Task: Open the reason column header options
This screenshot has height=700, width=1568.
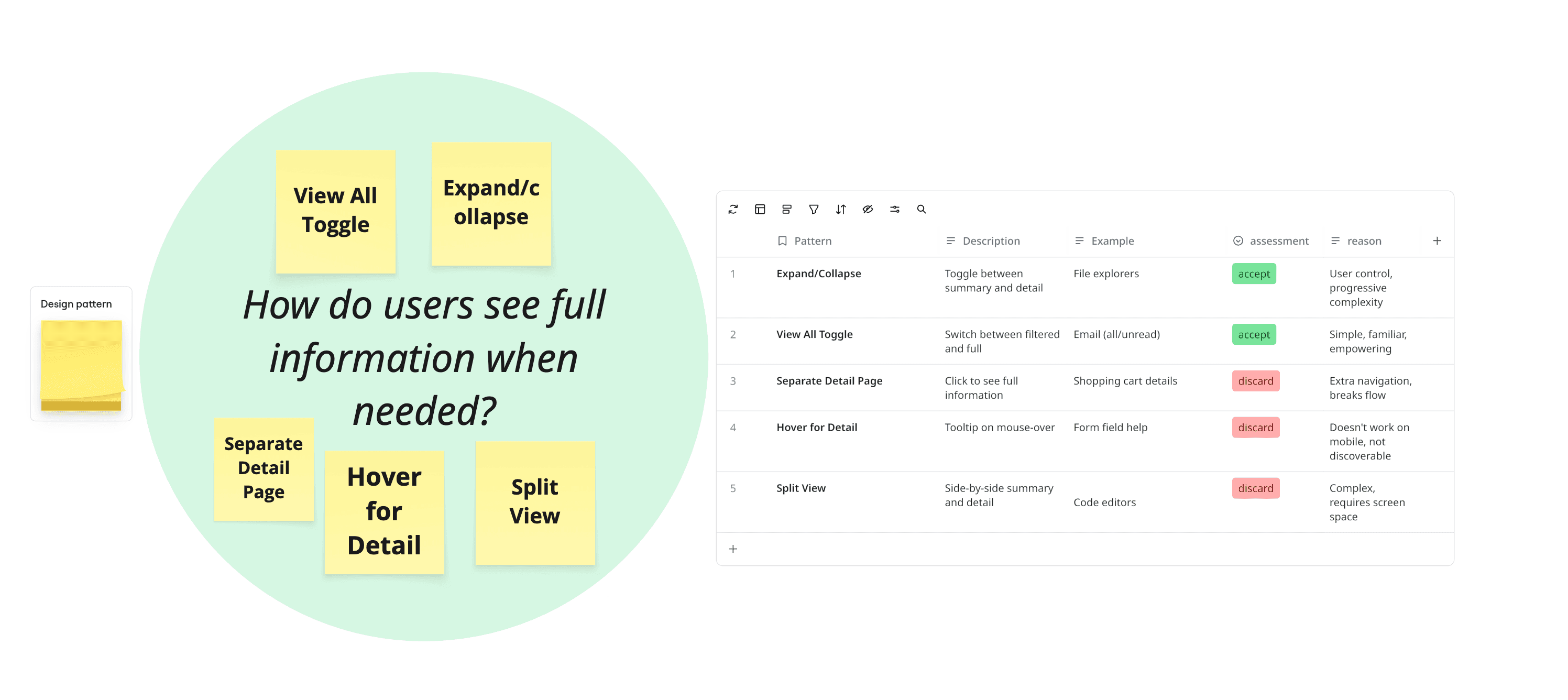Action: pyautogui.click(x=1356, y=241)
